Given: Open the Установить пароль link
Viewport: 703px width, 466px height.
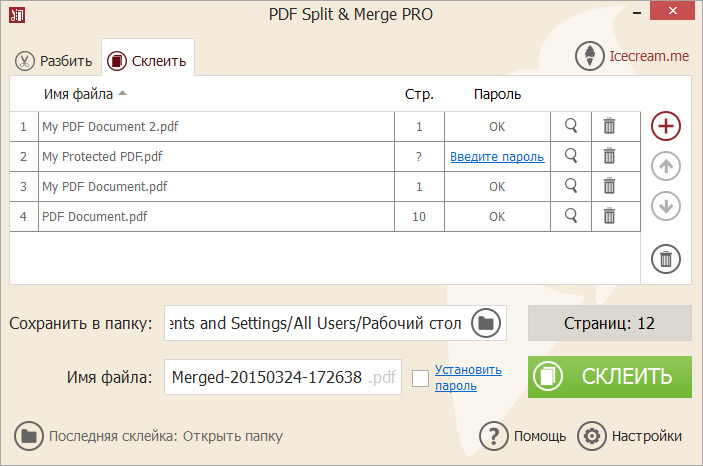Looking at the screenshot, I should tap(468, 378).
